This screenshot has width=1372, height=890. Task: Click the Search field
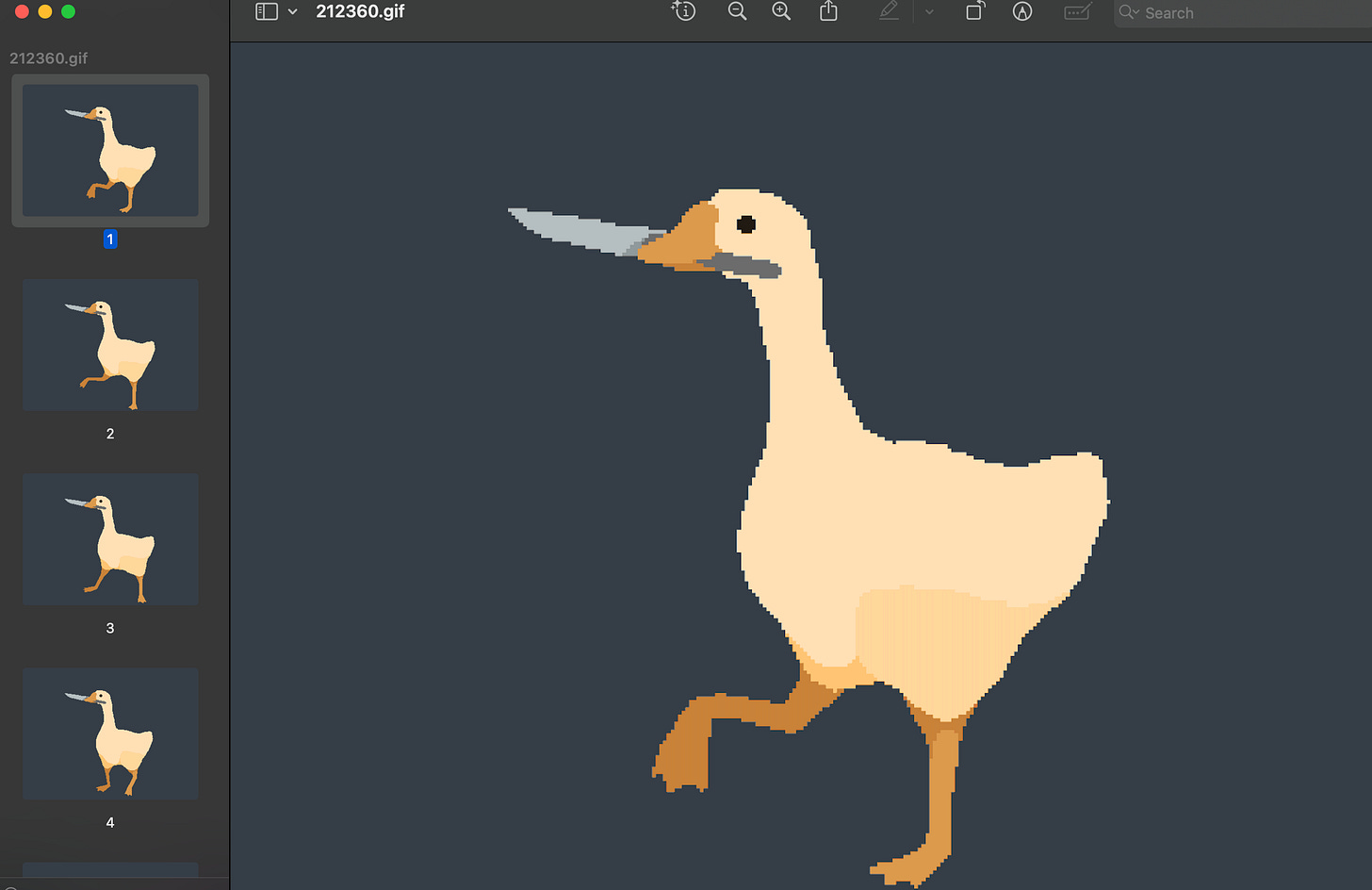(x=1243, y=13)
